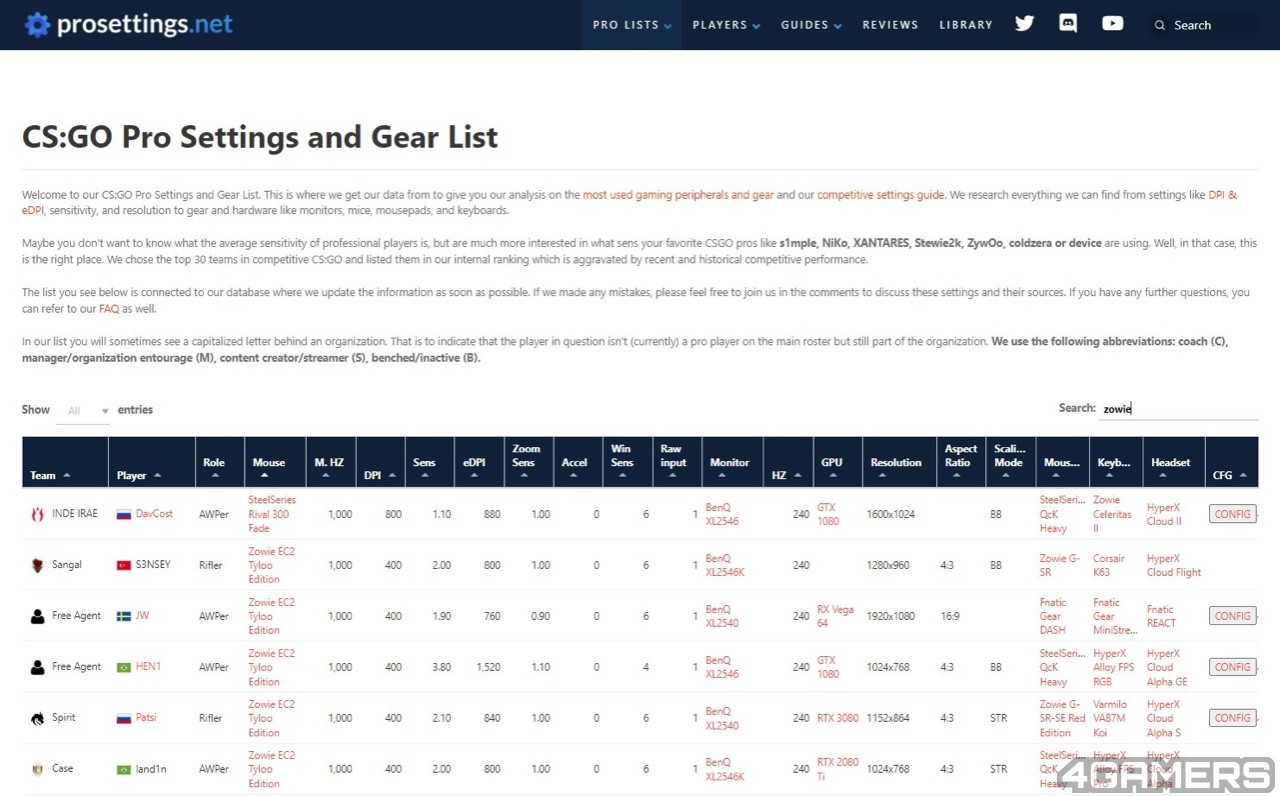Viewport: 1280px width, 796px height.
Task: Expand the PLAYERS menu
Action: pos(727,25)
